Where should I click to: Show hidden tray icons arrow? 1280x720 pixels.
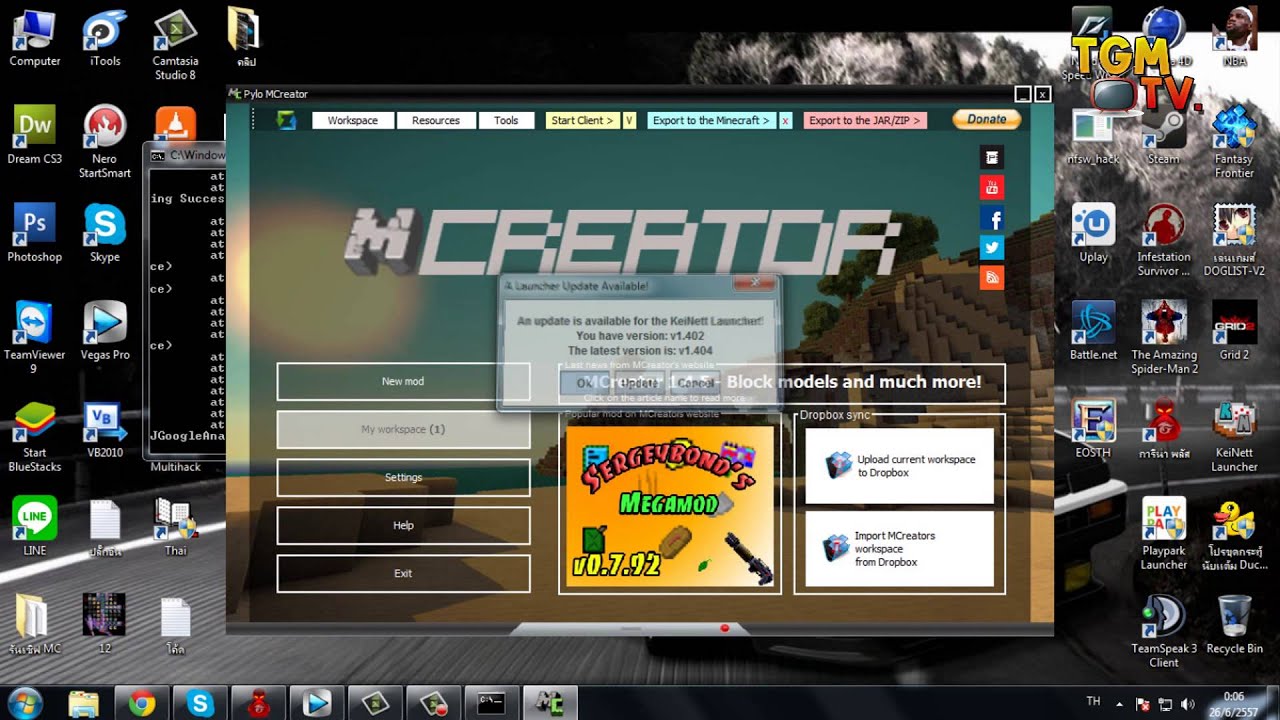coord(1119,703)
